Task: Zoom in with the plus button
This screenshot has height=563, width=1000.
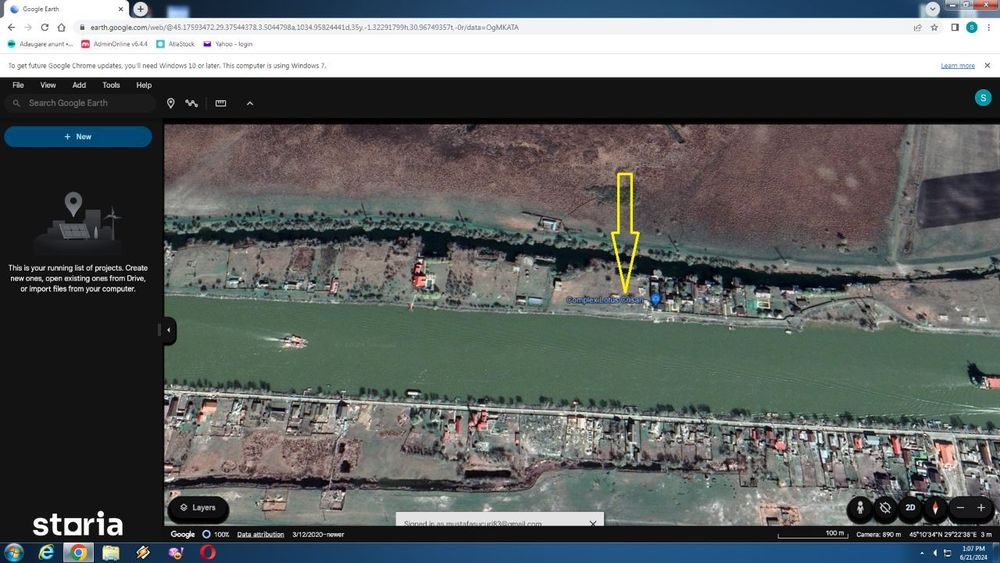Action: (x=982, y=508)
